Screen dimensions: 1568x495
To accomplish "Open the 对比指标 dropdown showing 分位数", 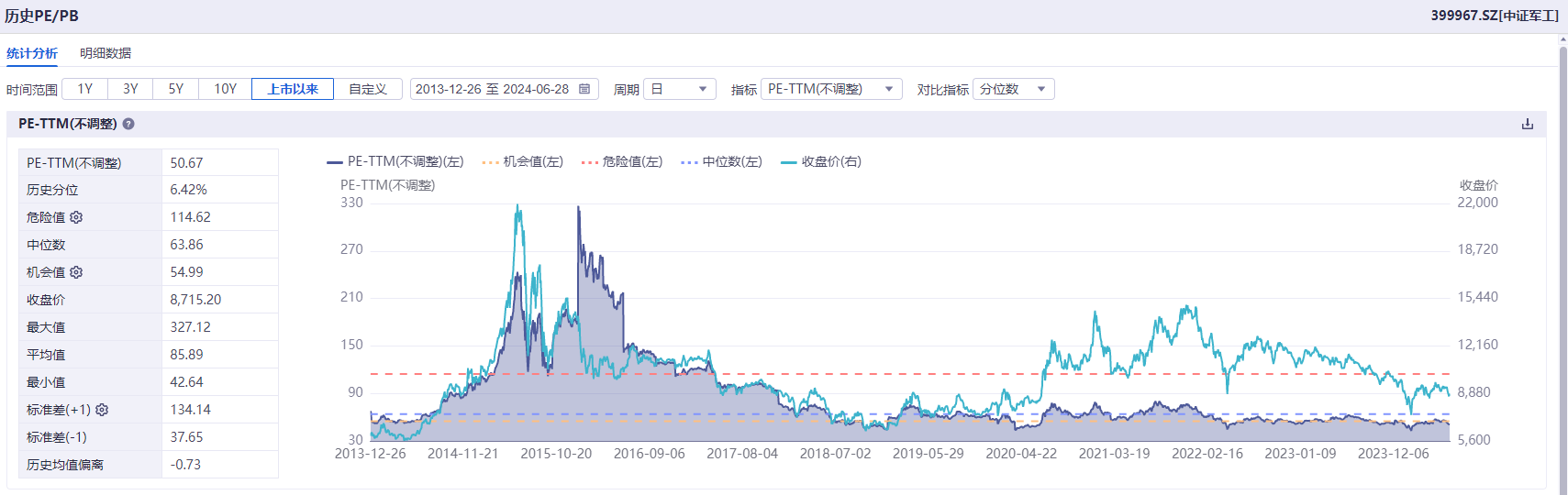I will coord(1013,89).
